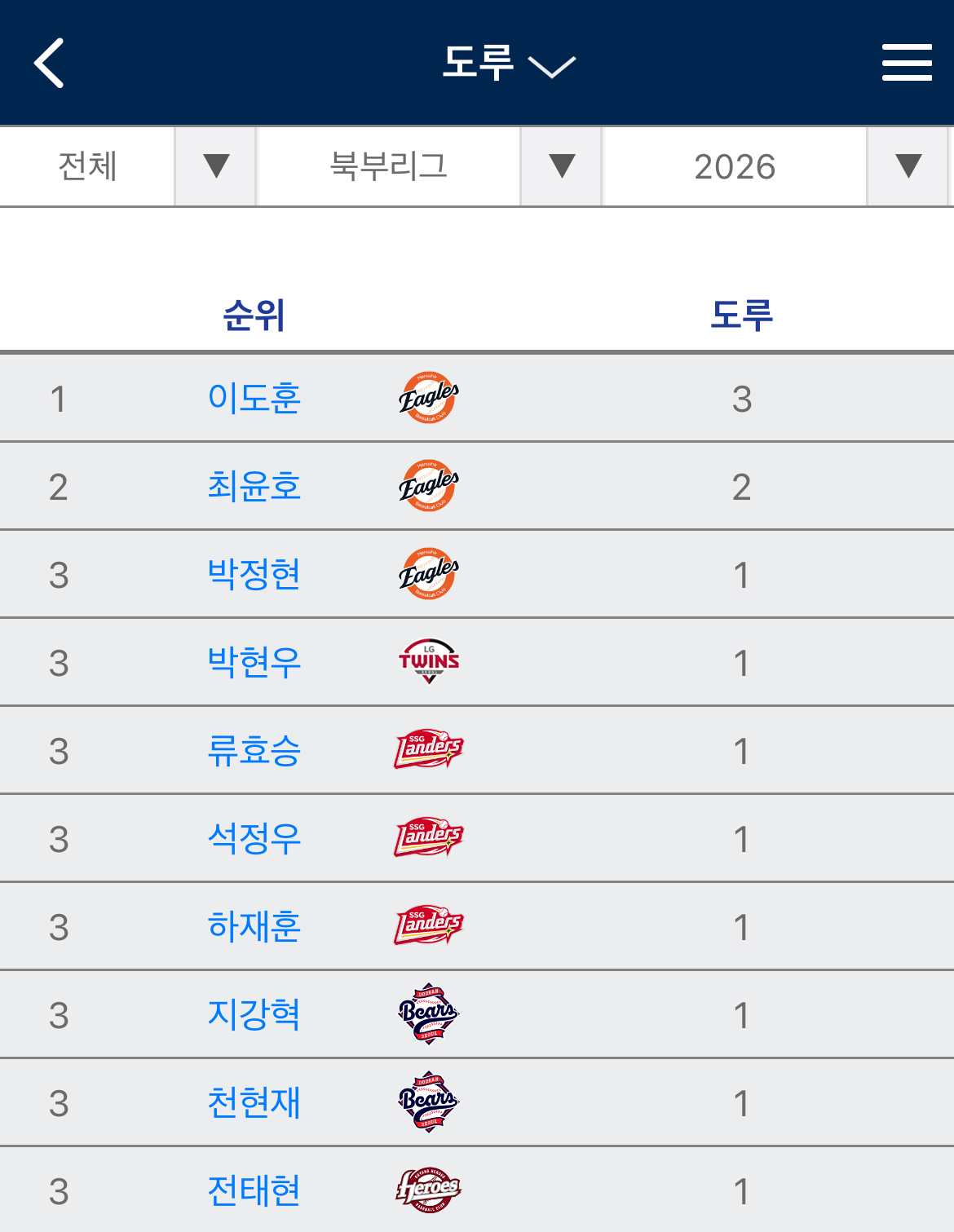954x1232 pixels.
Task: Click SSG Landers logo beside 류효승
Action: pyautogui.click(x=429, y=750)
